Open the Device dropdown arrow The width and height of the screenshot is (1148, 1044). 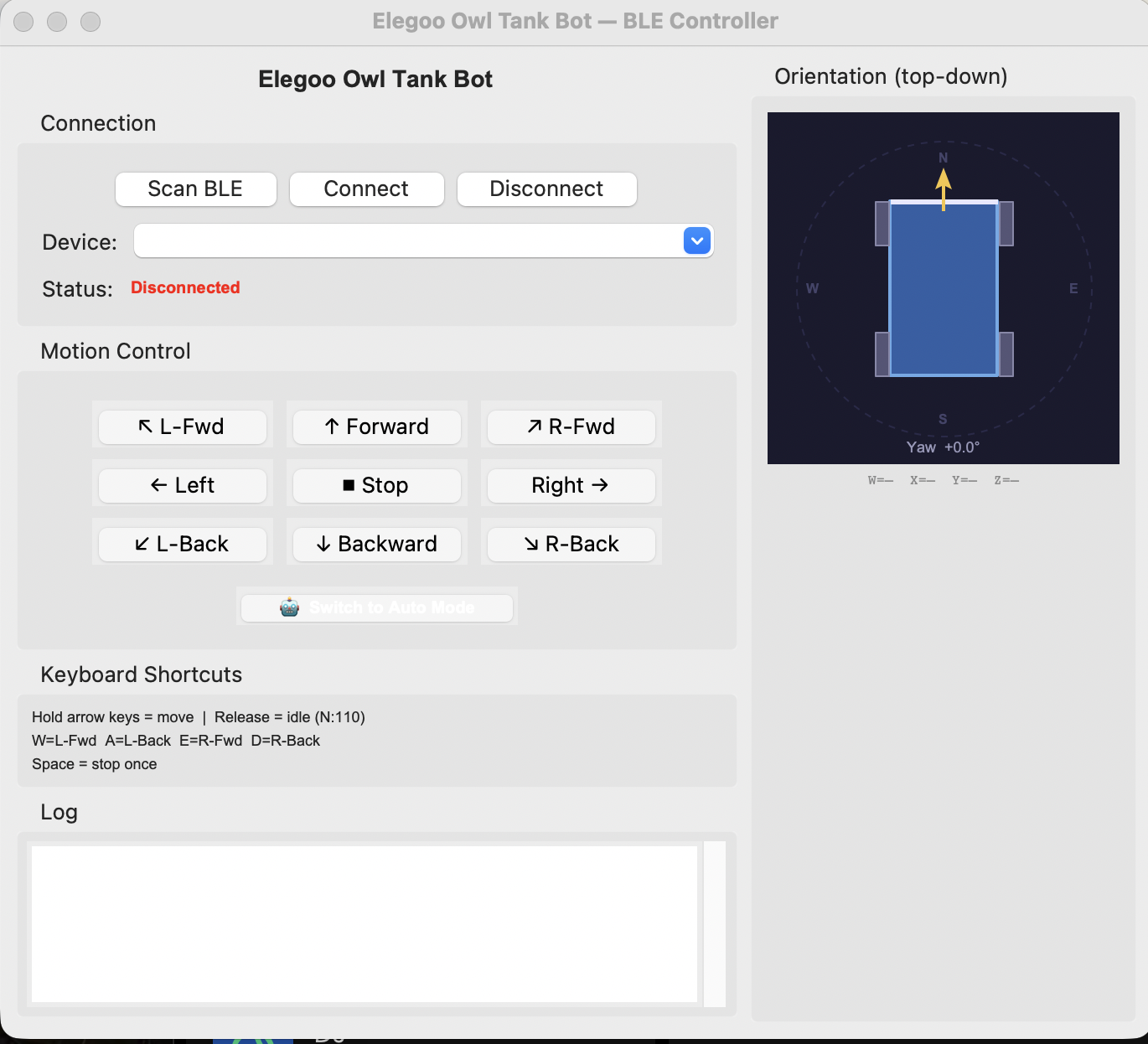click(697, 241)
